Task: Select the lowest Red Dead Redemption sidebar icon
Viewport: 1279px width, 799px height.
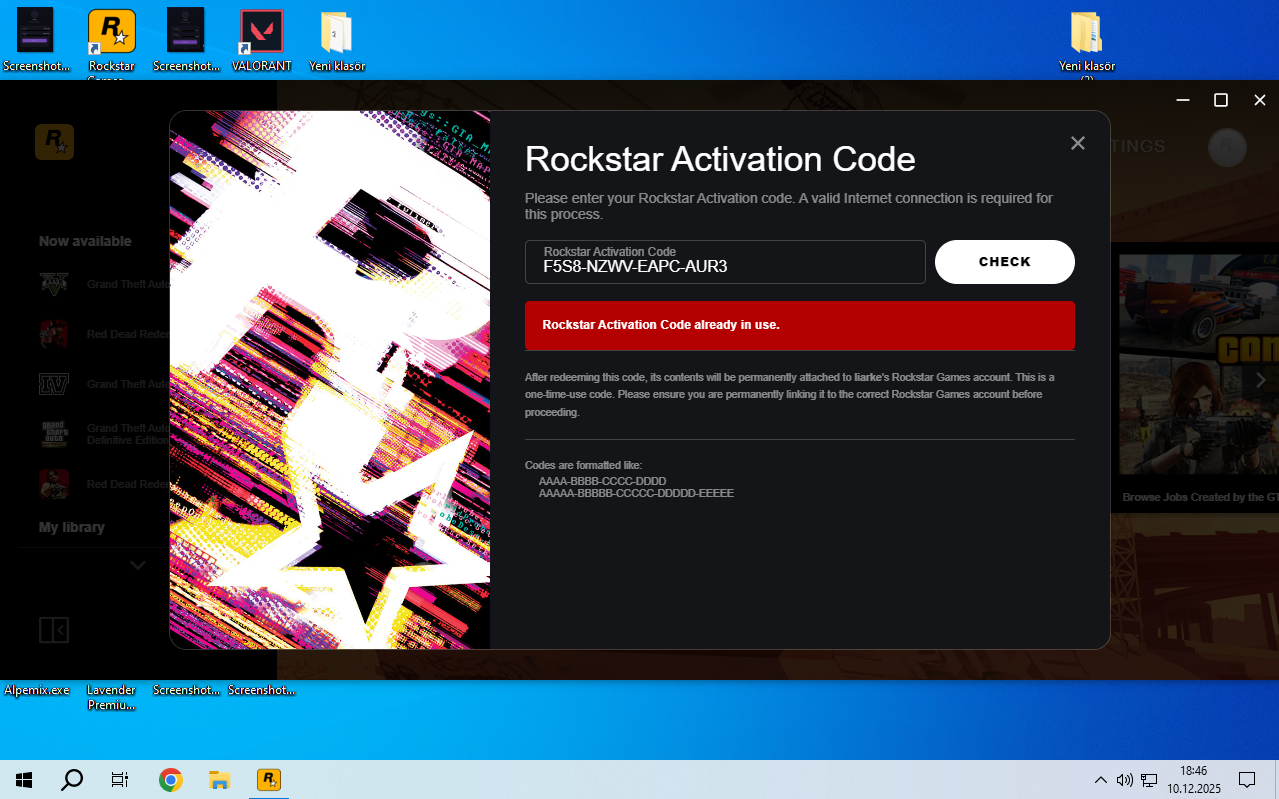Action: point(54,484)
